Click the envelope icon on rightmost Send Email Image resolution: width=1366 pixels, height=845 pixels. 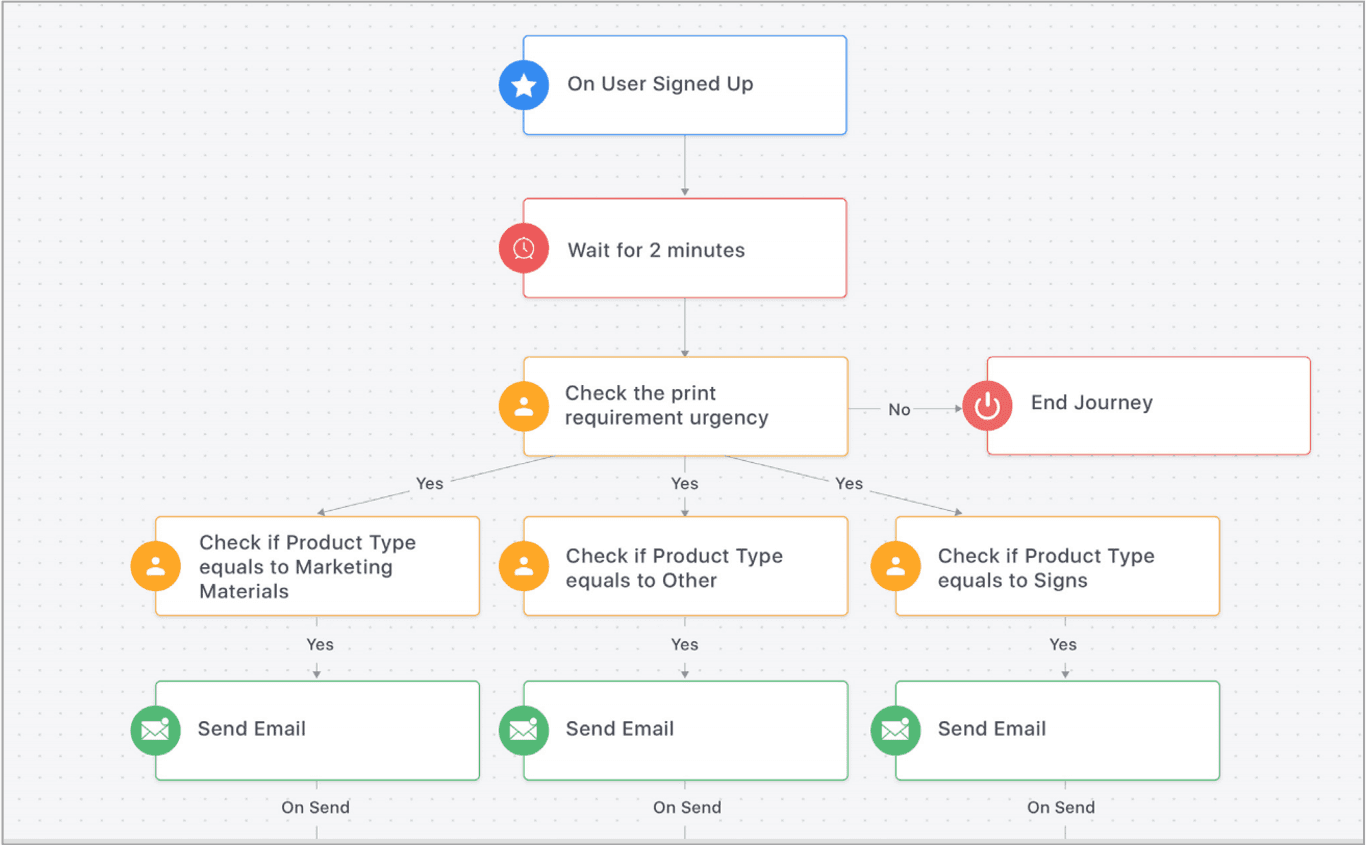[x=895, y=730]
